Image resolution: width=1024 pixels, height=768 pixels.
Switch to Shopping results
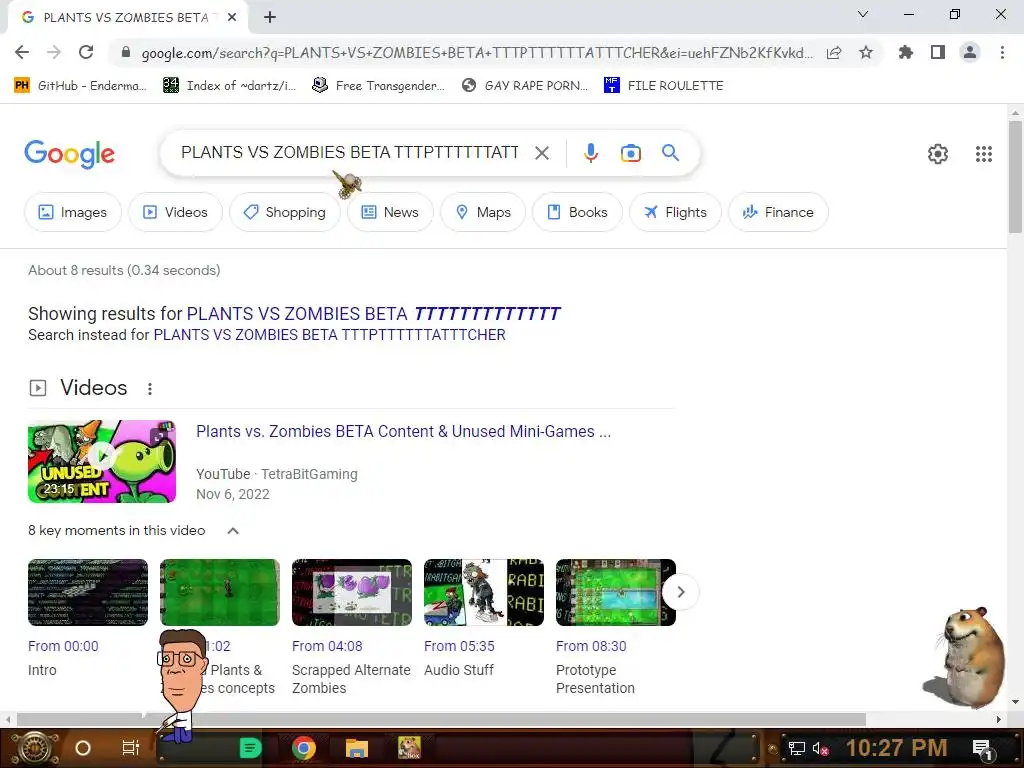click(285, 212)
